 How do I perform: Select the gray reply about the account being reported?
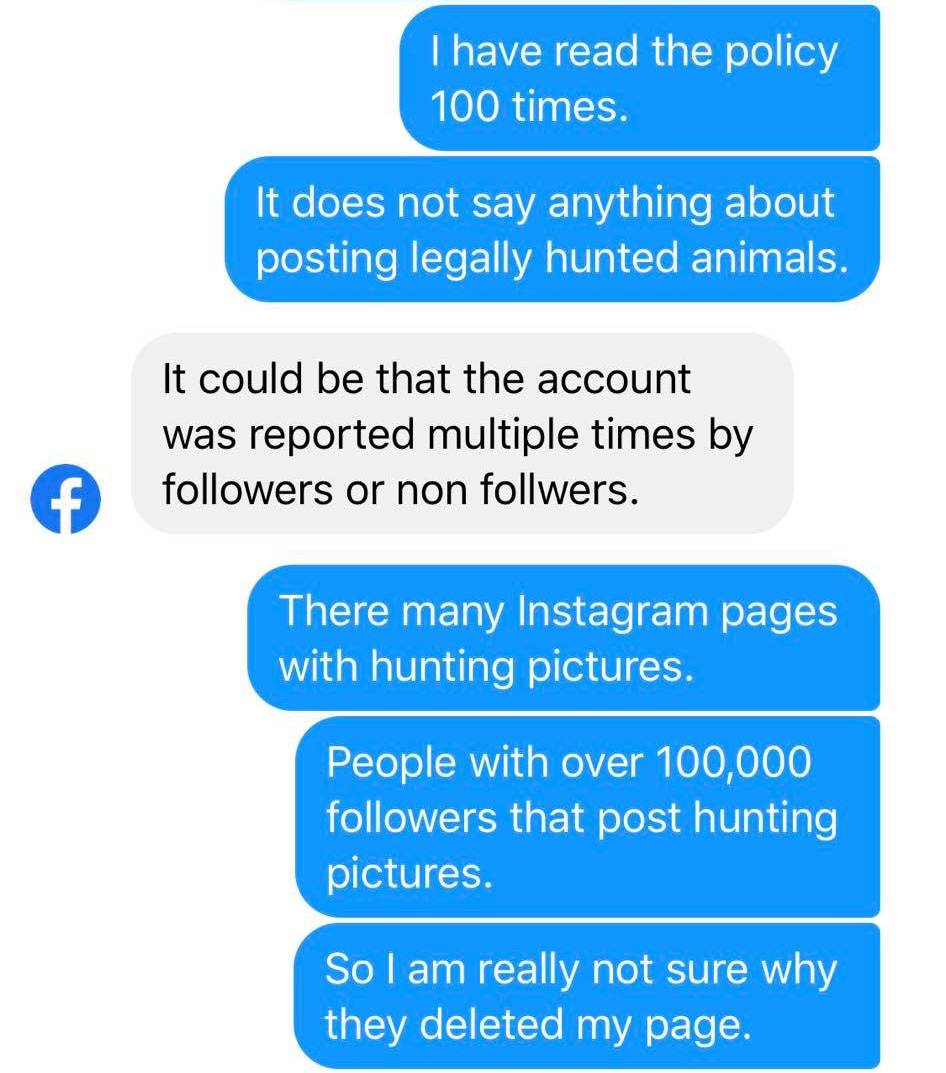[462, 433]
